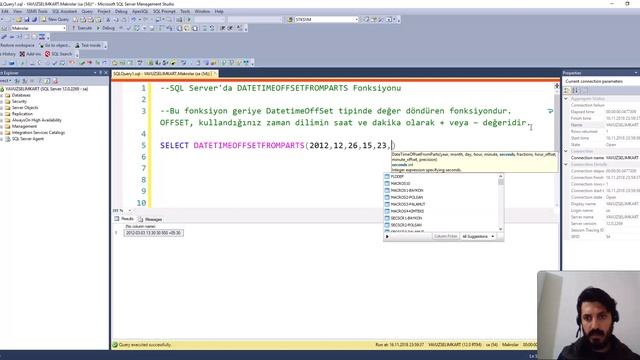The image size is (640, 360).
Task: Open the Help menu
Action: [x=219, y=11]
